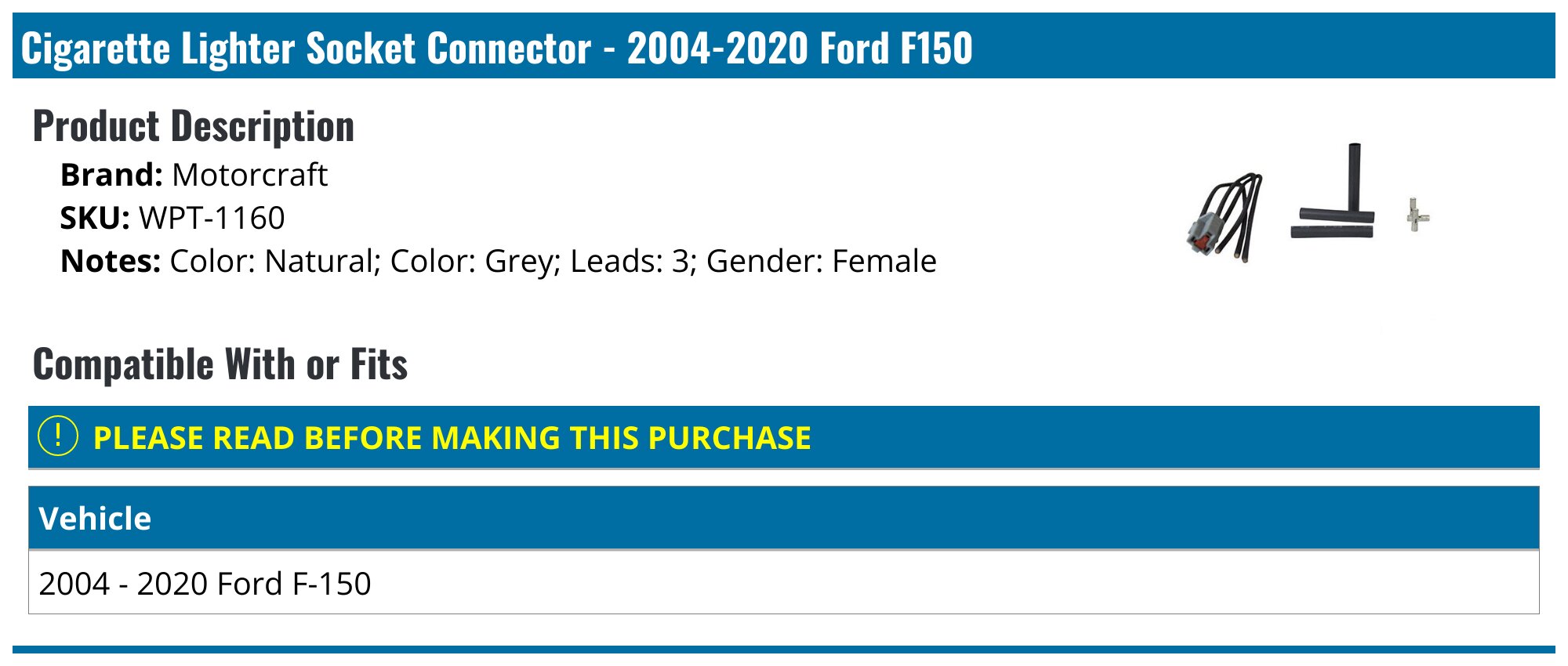
Task: Click the Notes label
Action: point(111,261)
